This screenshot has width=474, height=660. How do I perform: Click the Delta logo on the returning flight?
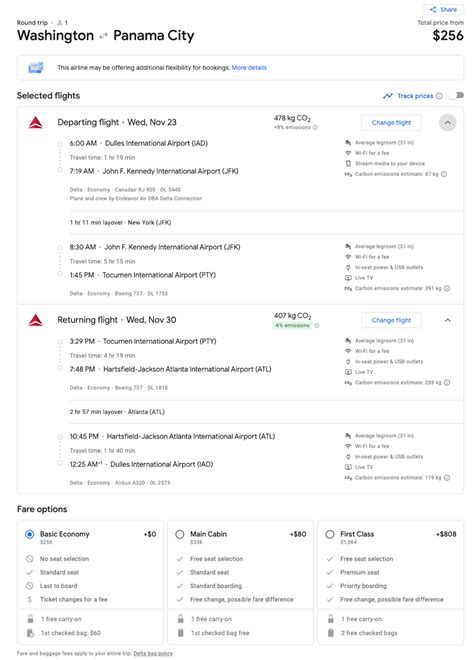pyautogui.click(x=36, y=320)
